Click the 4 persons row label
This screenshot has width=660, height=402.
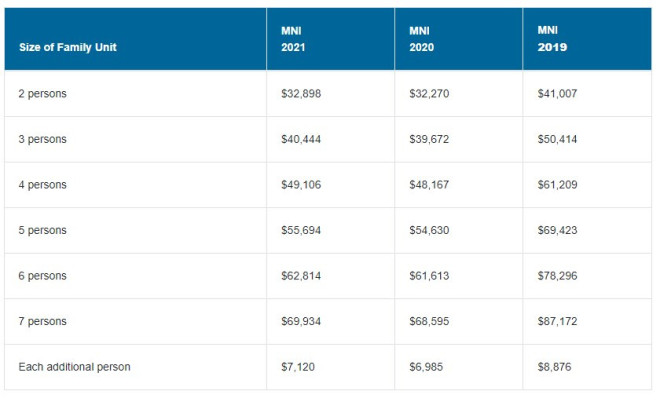(x=42, y=185)
